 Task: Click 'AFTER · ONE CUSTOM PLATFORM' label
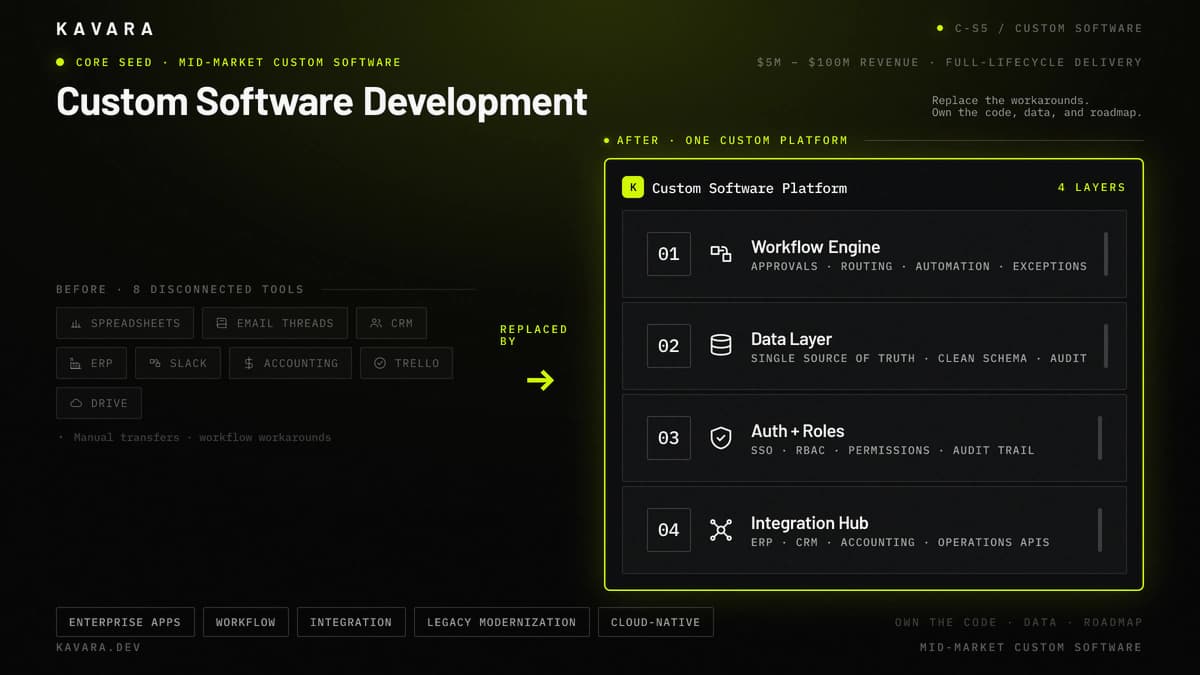coord(732,140)
